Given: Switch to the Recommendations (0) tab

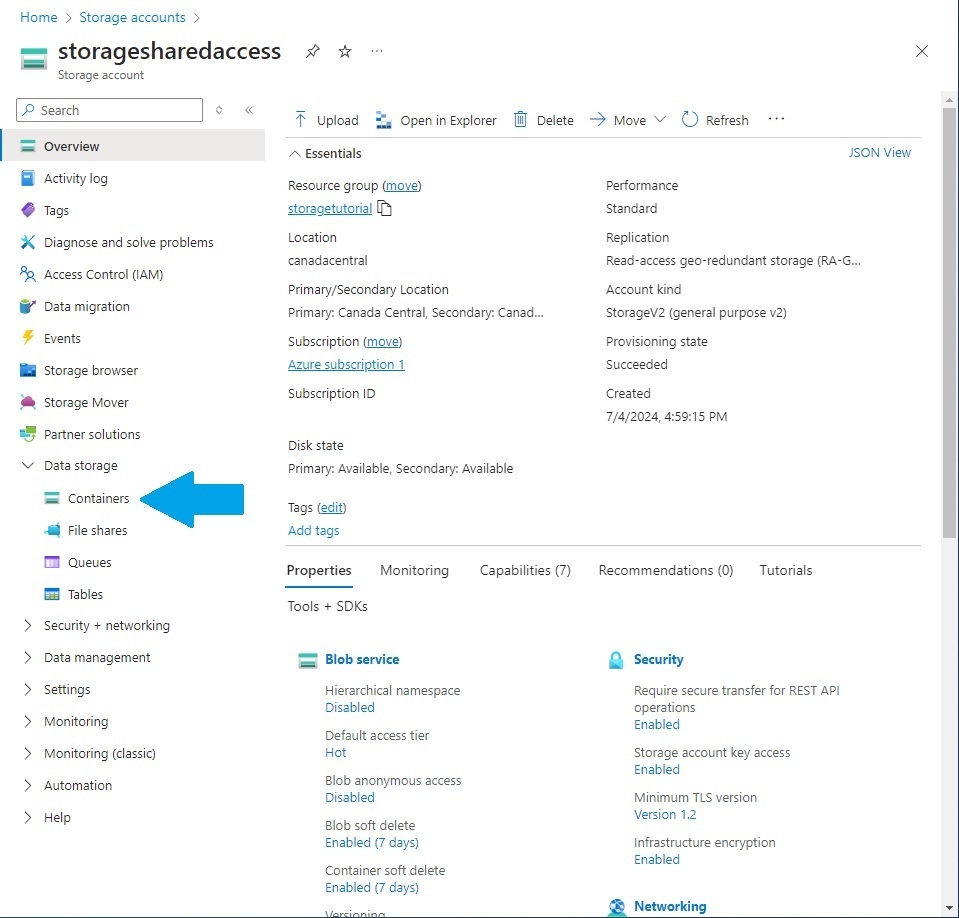Looking at the screenshot, I should click(665, 571).
